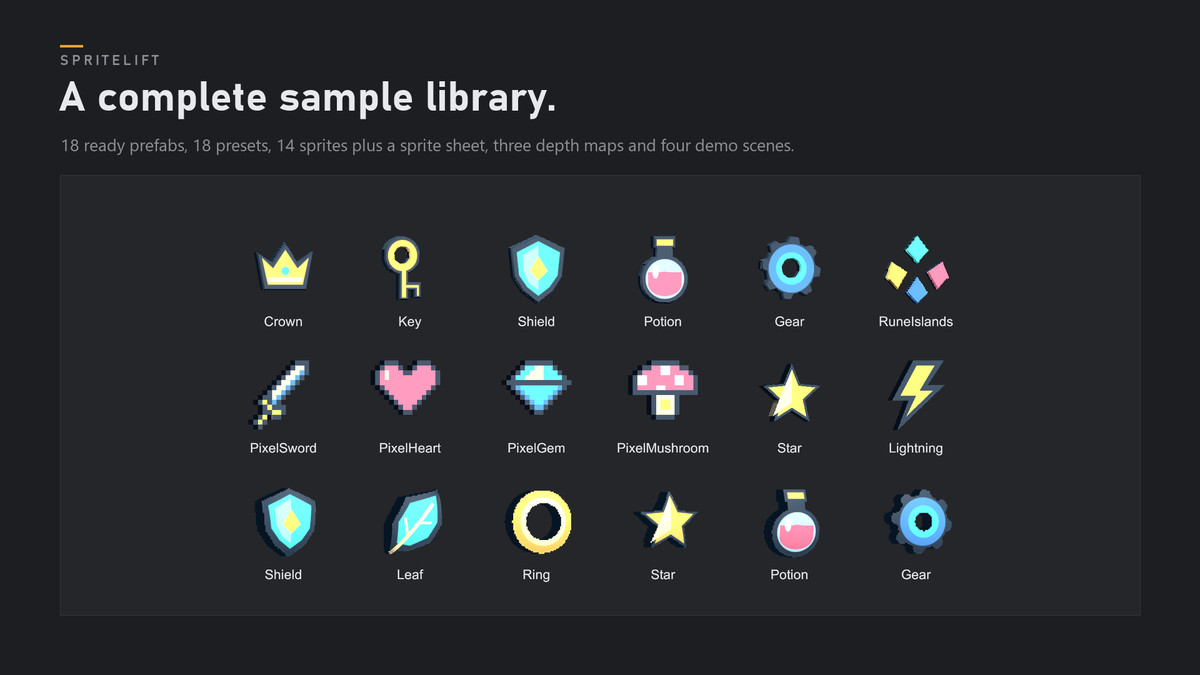Click the cyan Leaf sprite icon

point(413,522)
